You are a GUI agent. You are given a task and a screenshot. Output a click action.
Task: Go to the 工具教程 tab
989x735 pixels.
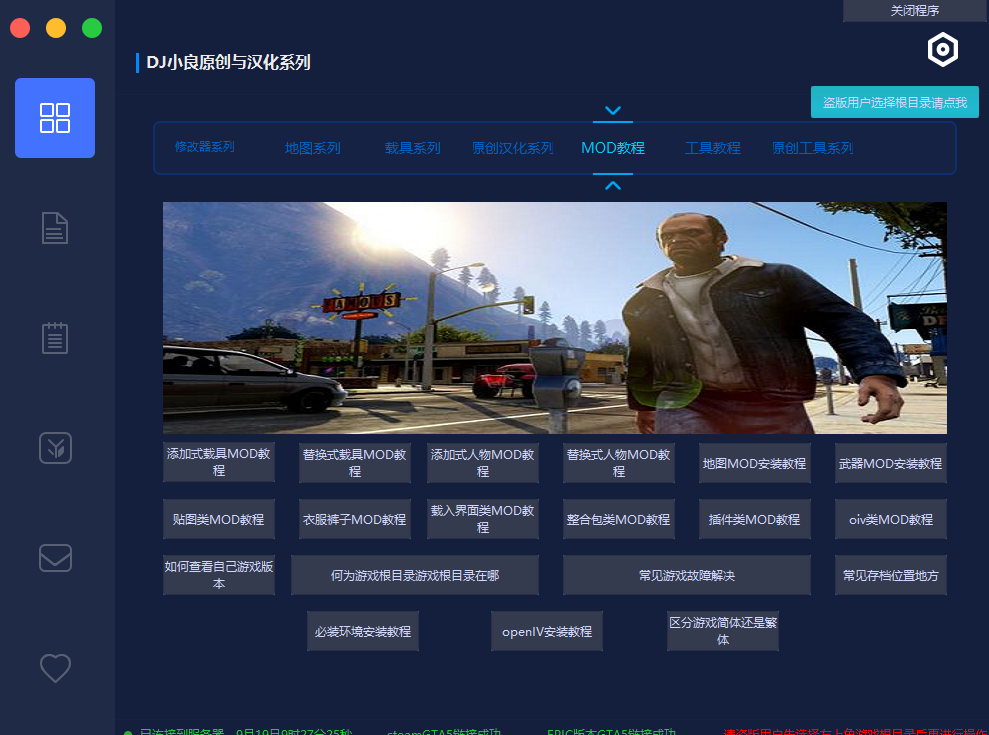click(712, 148)
